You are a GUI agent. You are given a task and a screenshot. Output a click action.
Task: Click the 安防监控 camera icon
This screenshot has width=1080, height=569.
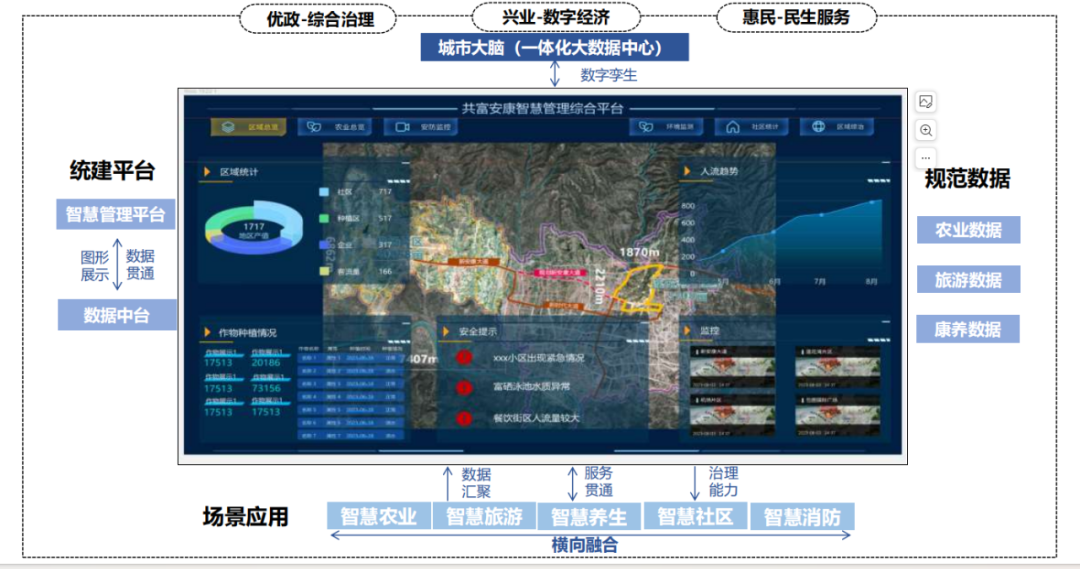(403, 127)
